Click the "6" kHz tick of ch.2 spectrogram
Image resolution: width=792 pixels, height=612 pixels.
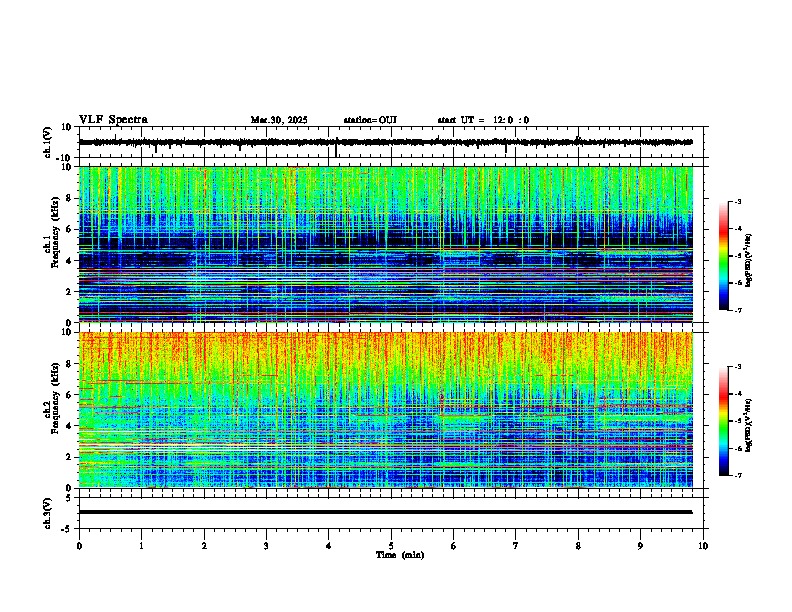69,395
